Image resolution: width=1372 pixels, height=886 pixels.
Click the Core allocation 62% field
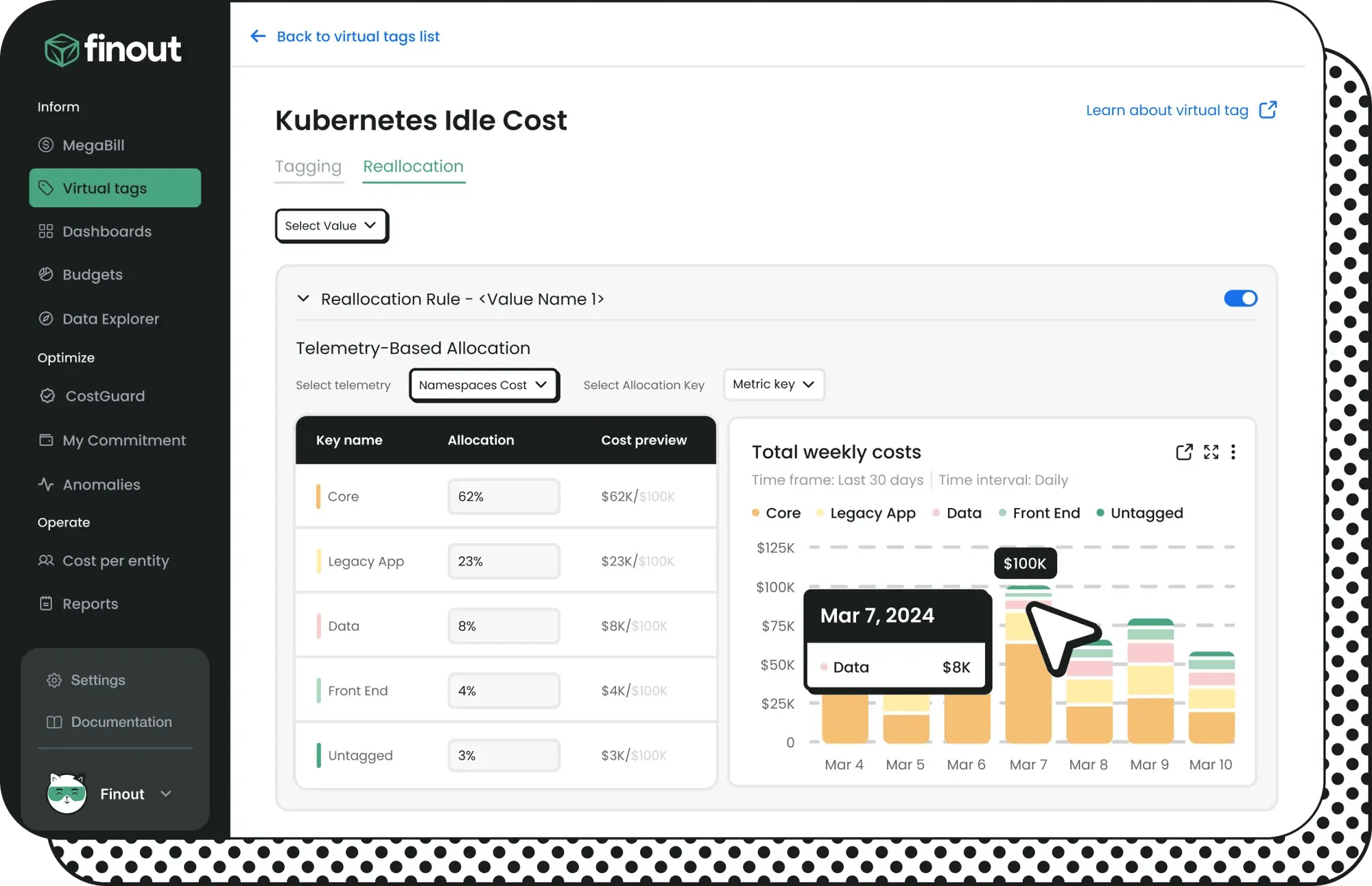[x=504, y=496]
